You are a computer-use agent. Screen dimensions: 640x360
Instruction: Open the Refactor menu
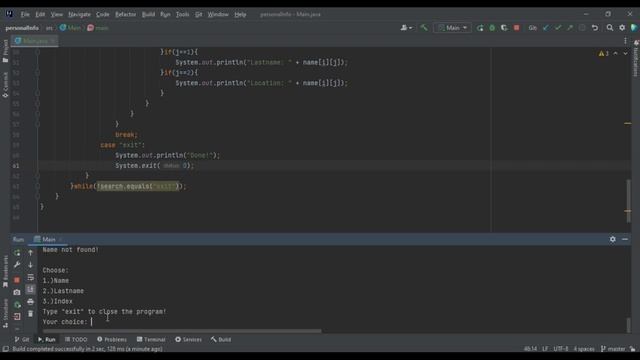pyautogui.click(x=125, y=14)
